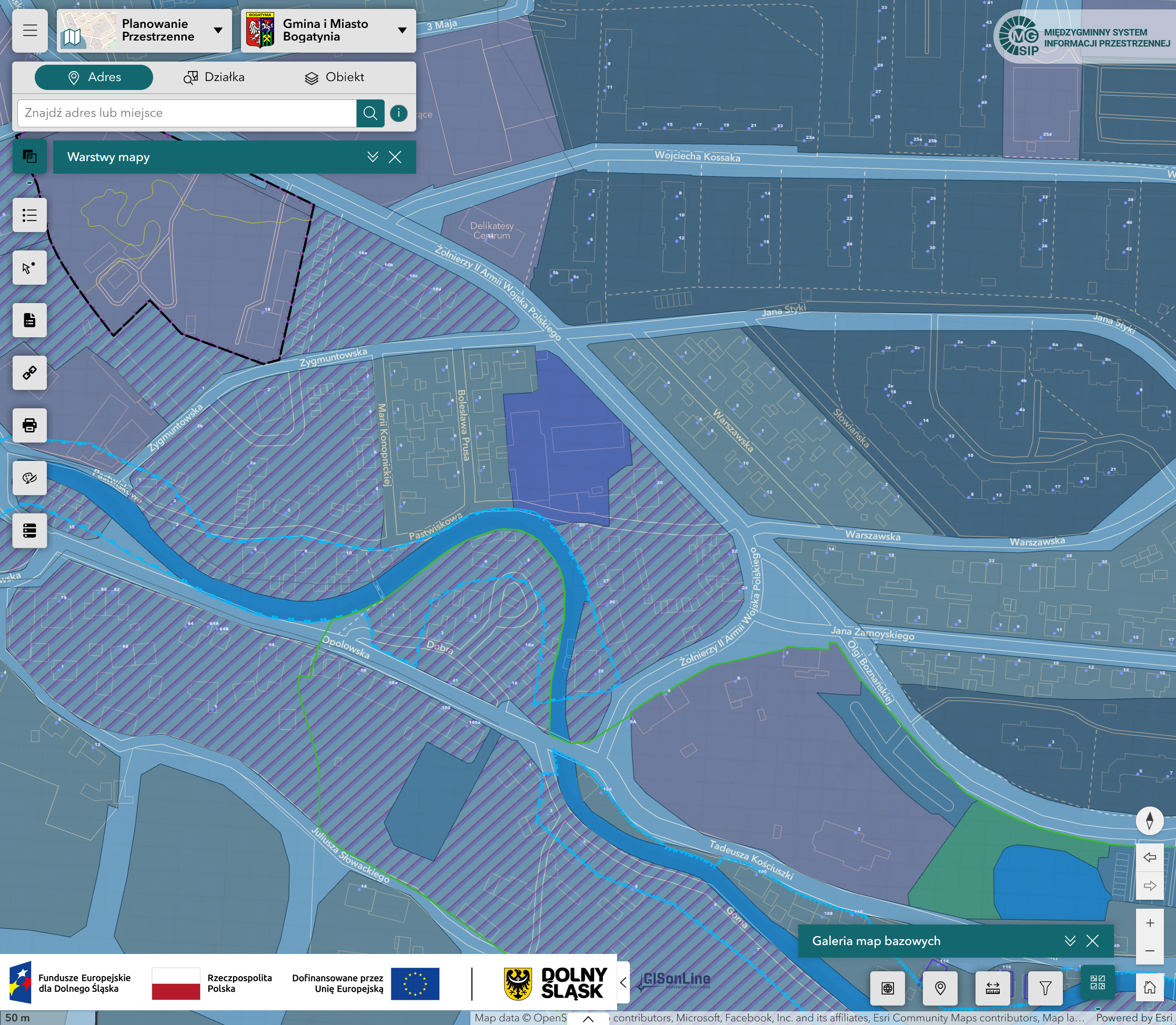1176x1025 pixels.
Task: Switch to the Działka search tab
Action: [214, 77]
